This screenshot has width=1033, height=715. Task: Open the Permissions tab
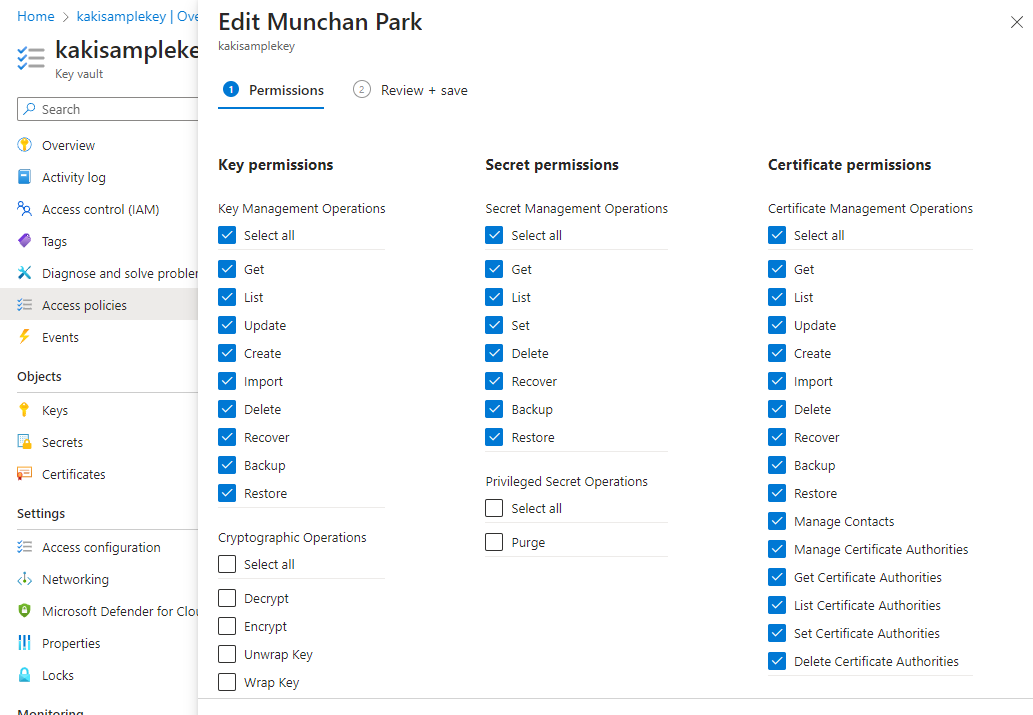tap(271, 90)
